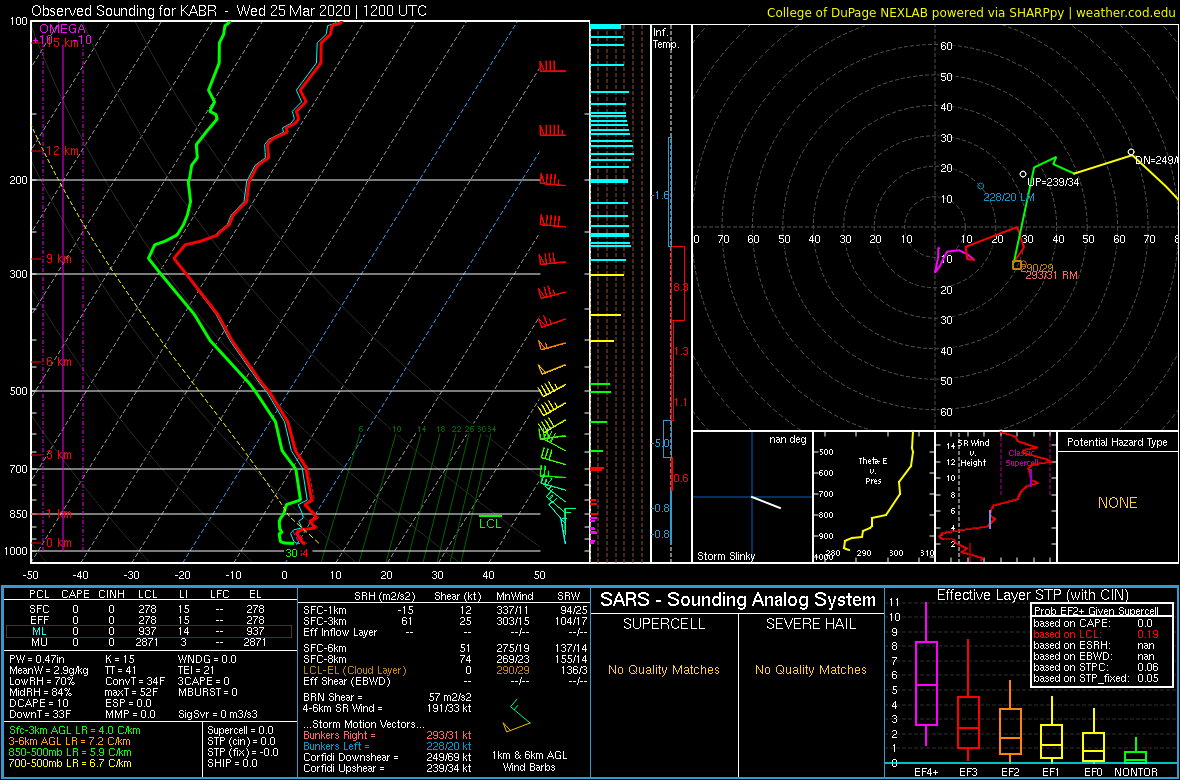Screen dimensions: 1180x780
Task: Click the '3-6km AGL LR = 7.2 C/km' line
Action: coord(71,742)
